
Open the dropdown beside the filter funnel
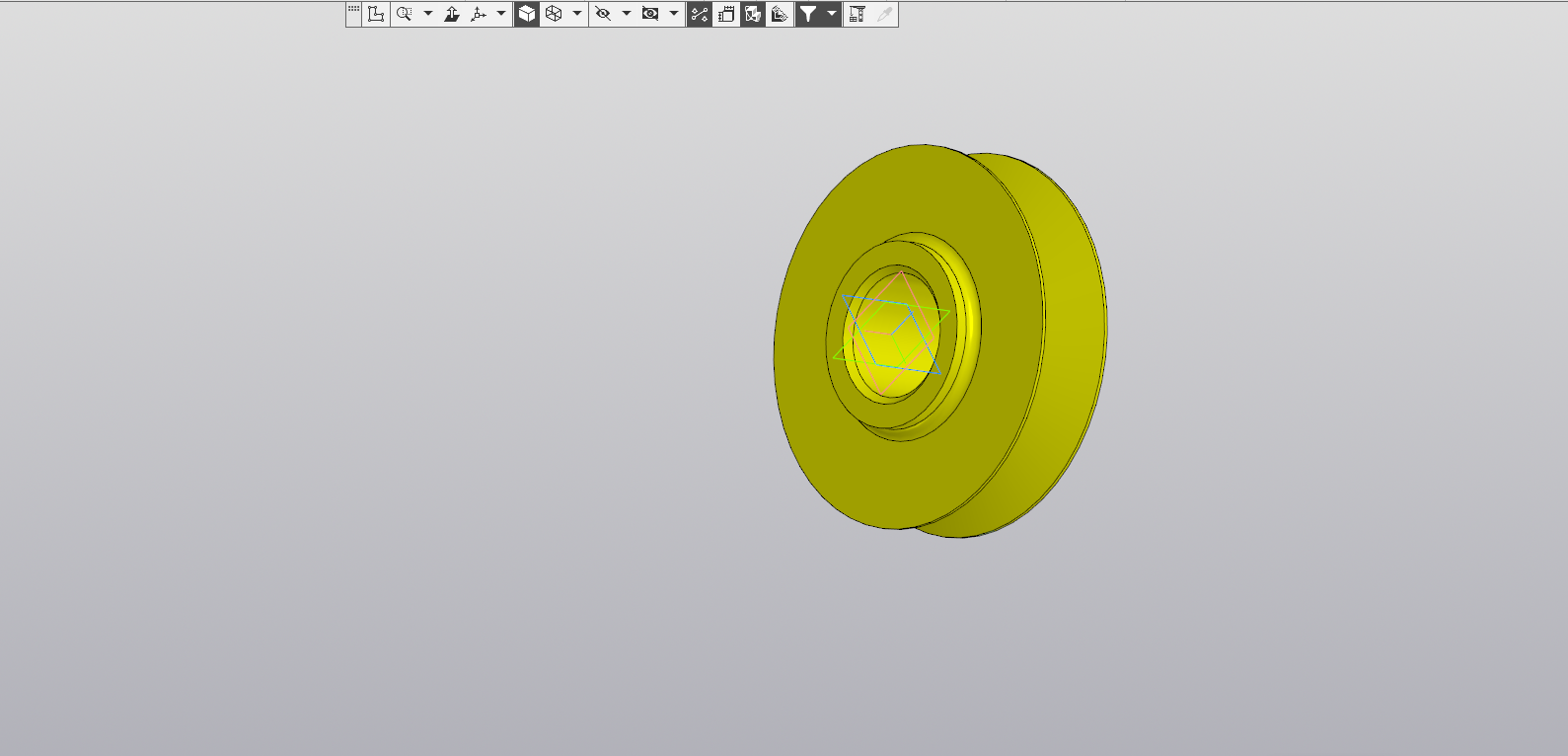832,14
